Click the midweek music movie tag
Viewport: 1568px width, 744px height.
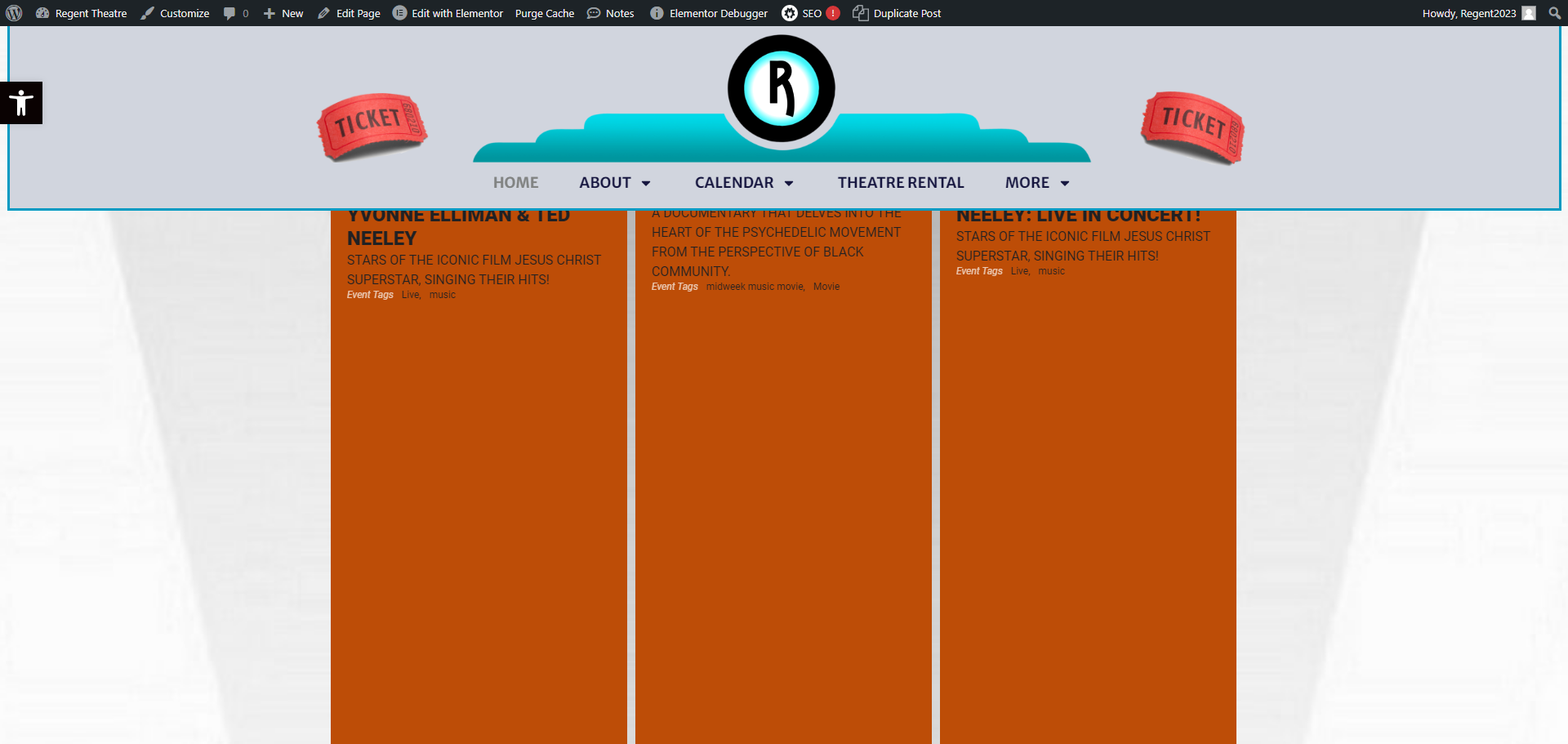tap(755, 287)
